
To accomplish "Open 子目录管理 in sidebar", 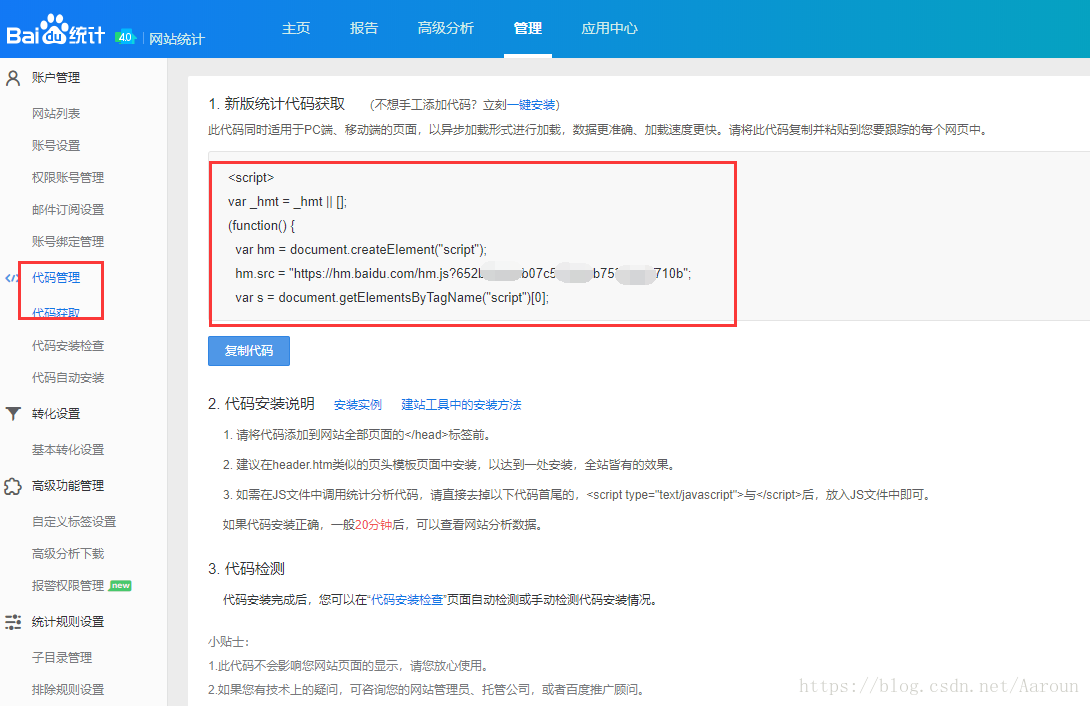I will point(62,657).
